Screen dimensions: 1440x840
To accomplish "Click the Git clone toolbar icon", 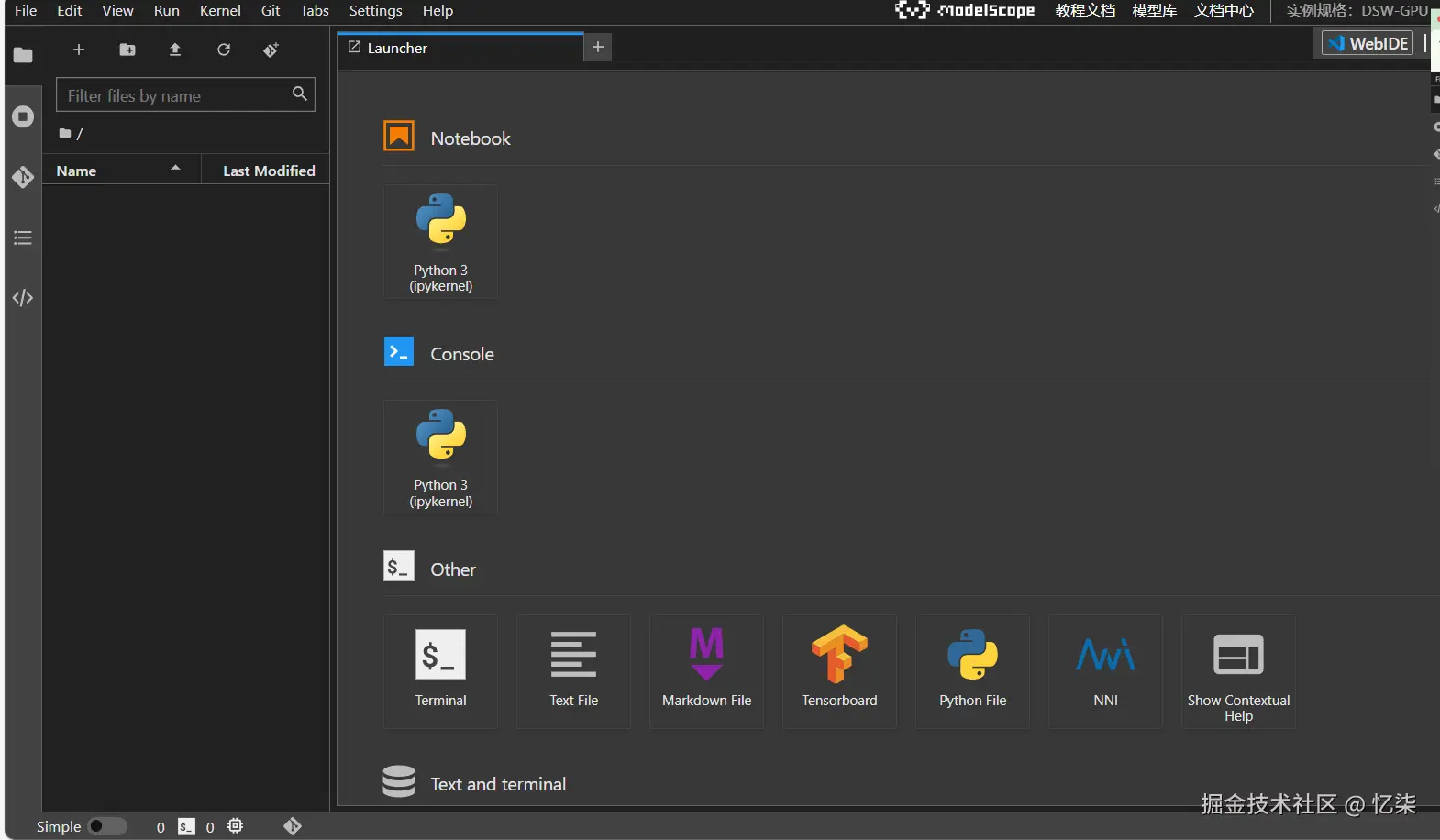I will click(271, 50).
